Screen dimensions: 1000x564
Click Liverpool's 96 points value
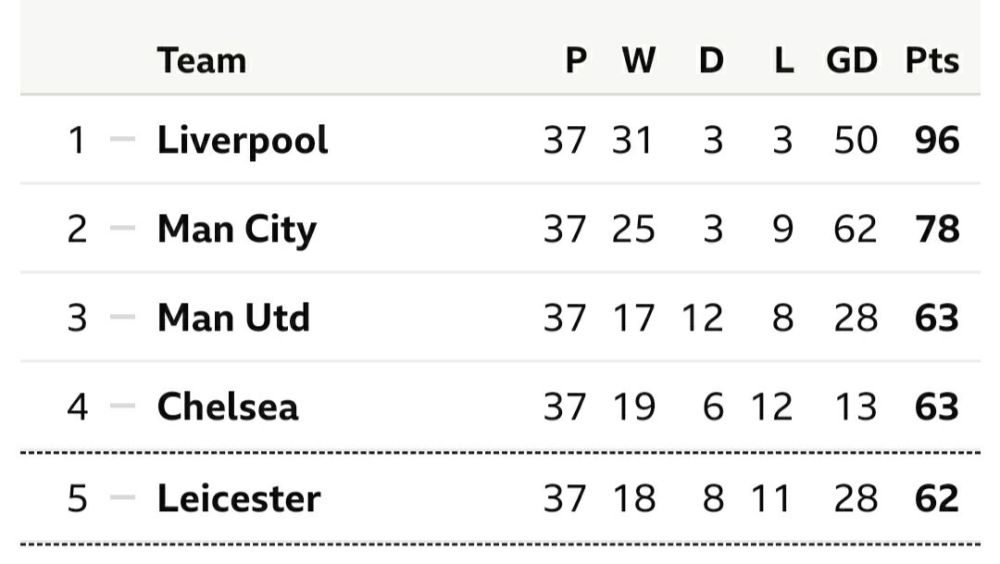(x=936, y=140)
